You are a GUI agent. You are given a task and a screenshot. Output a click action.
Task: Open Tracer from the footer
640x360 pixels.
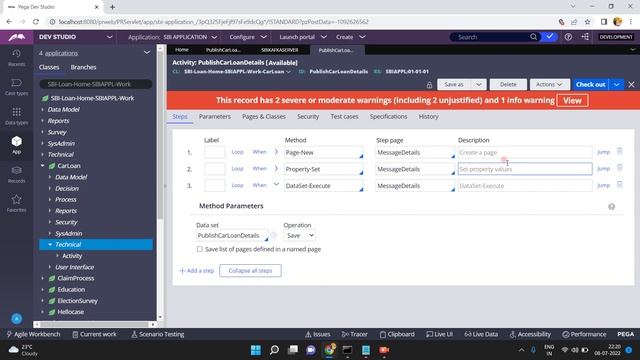354,334
